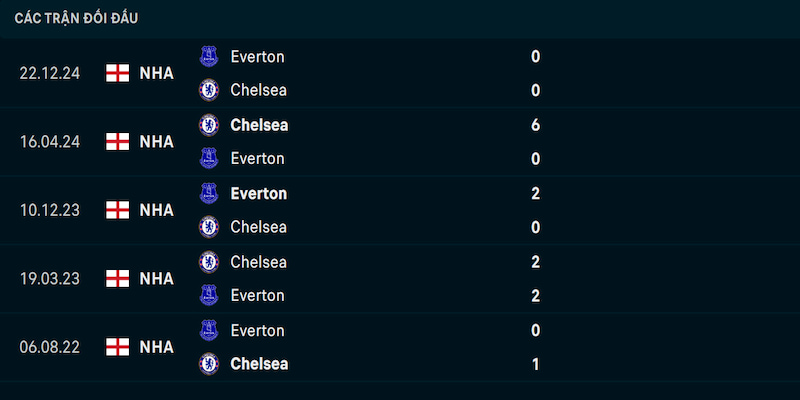
Task: Select NHA league label for 19.03.23
Action: (157, 279)
